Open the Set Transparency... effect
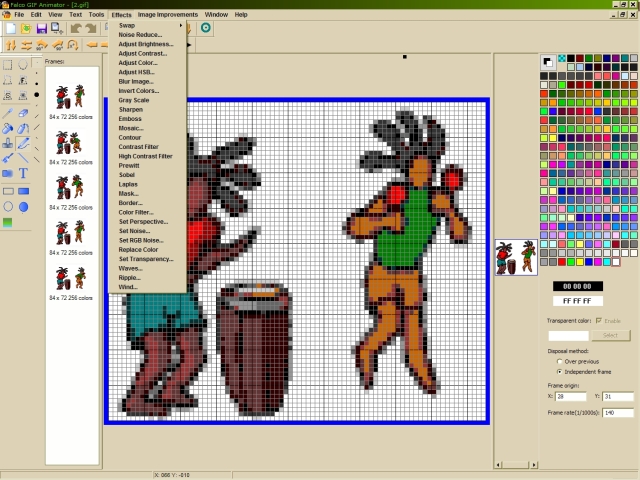The width and height of the screenshot is (640, 480). point(146,259)
